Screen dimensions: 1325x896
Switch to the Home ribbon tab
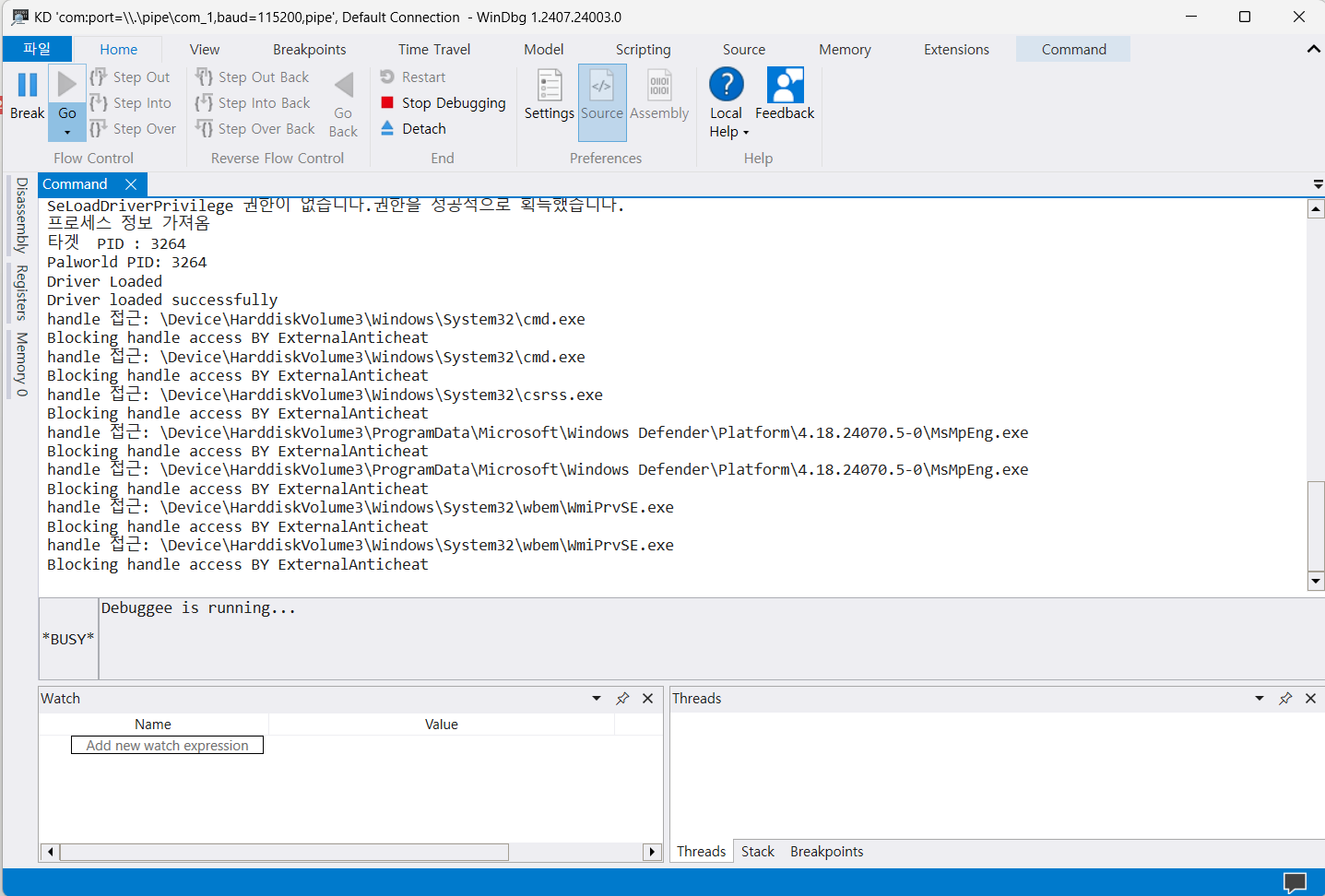coord(119,50)
